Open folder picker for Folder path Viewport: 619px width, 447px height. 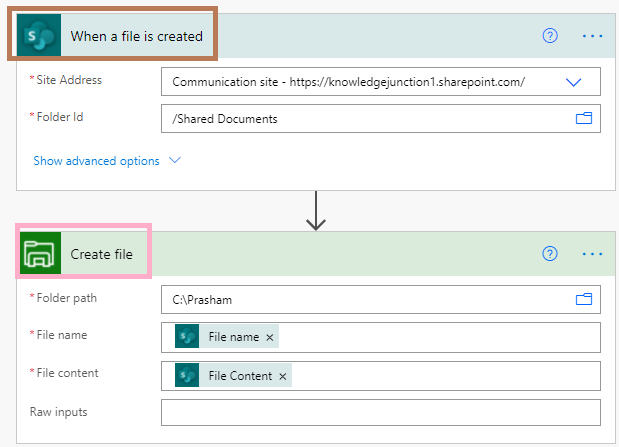point(584,299)
